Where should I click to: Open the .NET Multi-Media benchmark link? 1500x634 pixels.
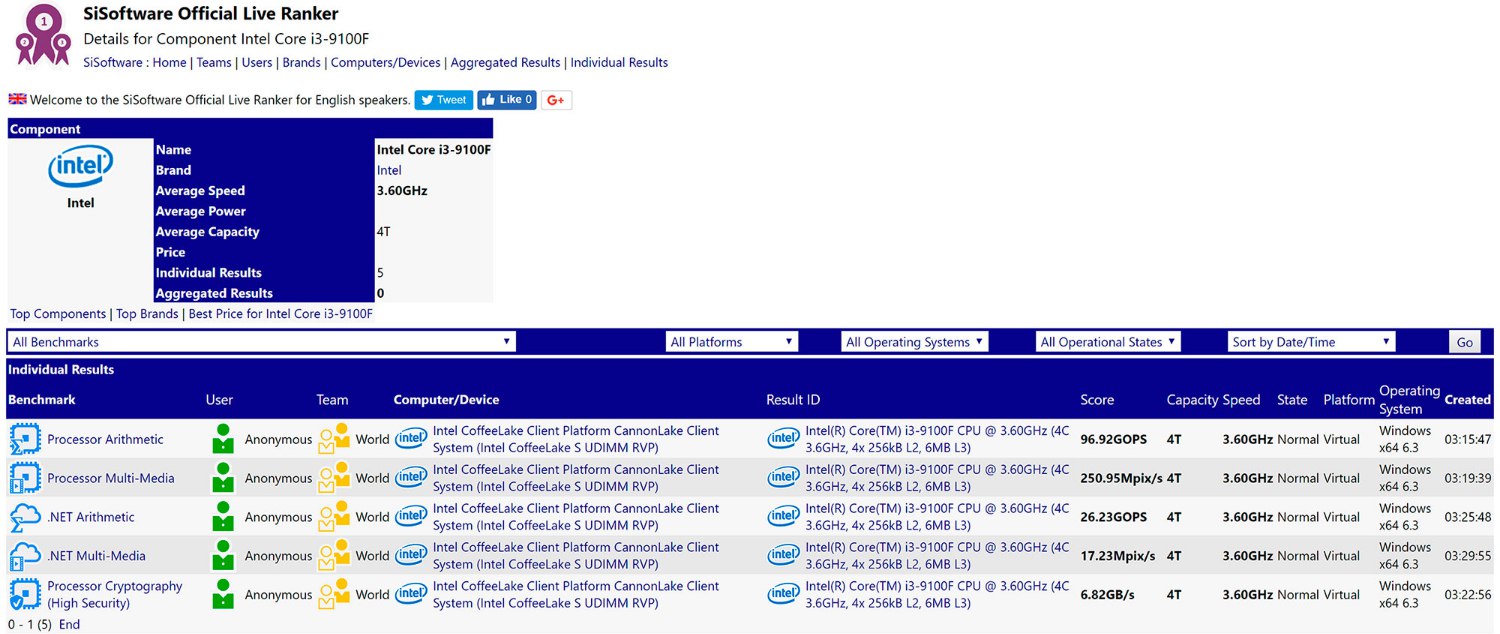96,556
